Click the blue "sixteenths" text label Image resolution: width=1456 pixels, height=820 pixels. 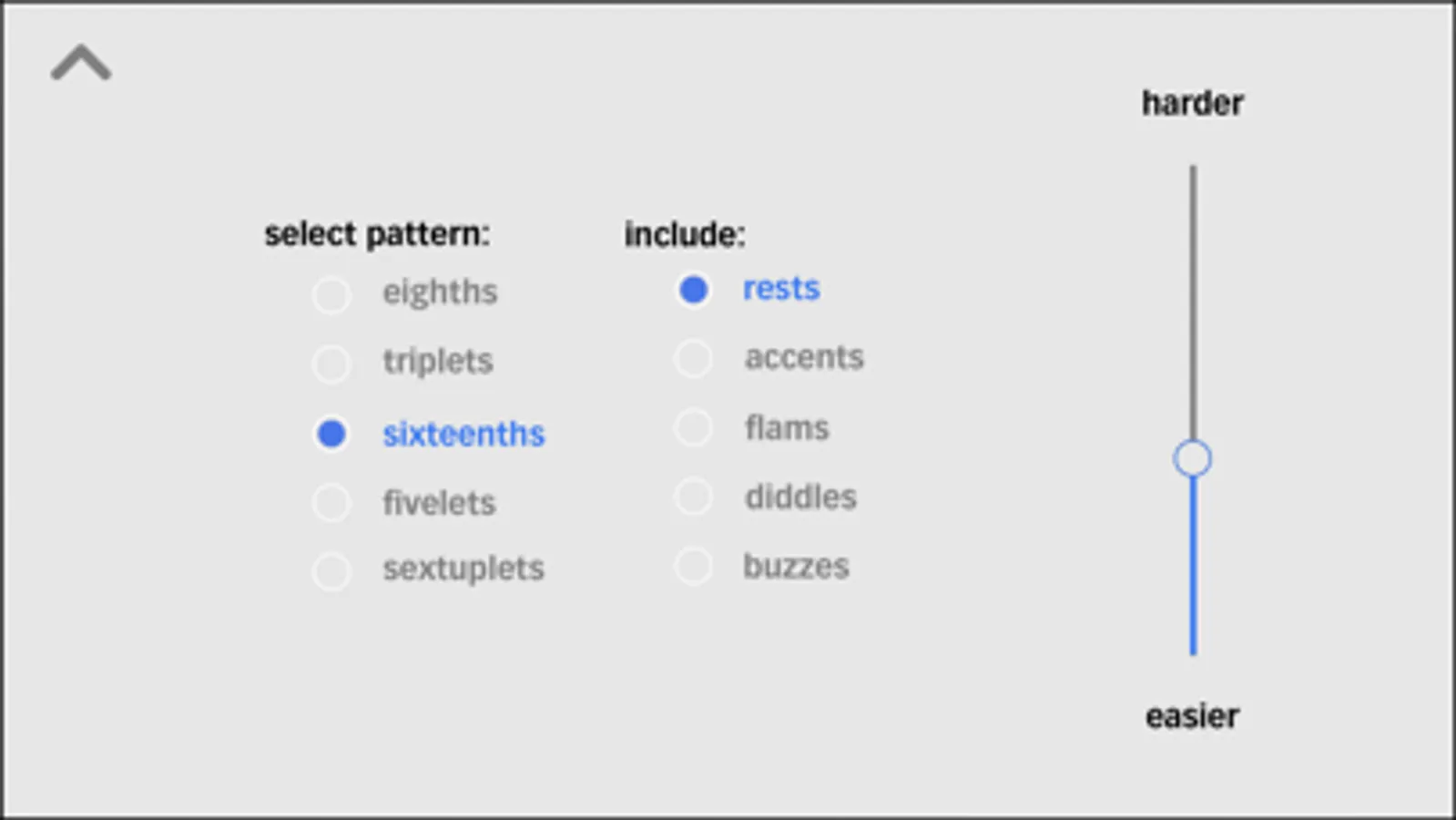pos(463,434)
